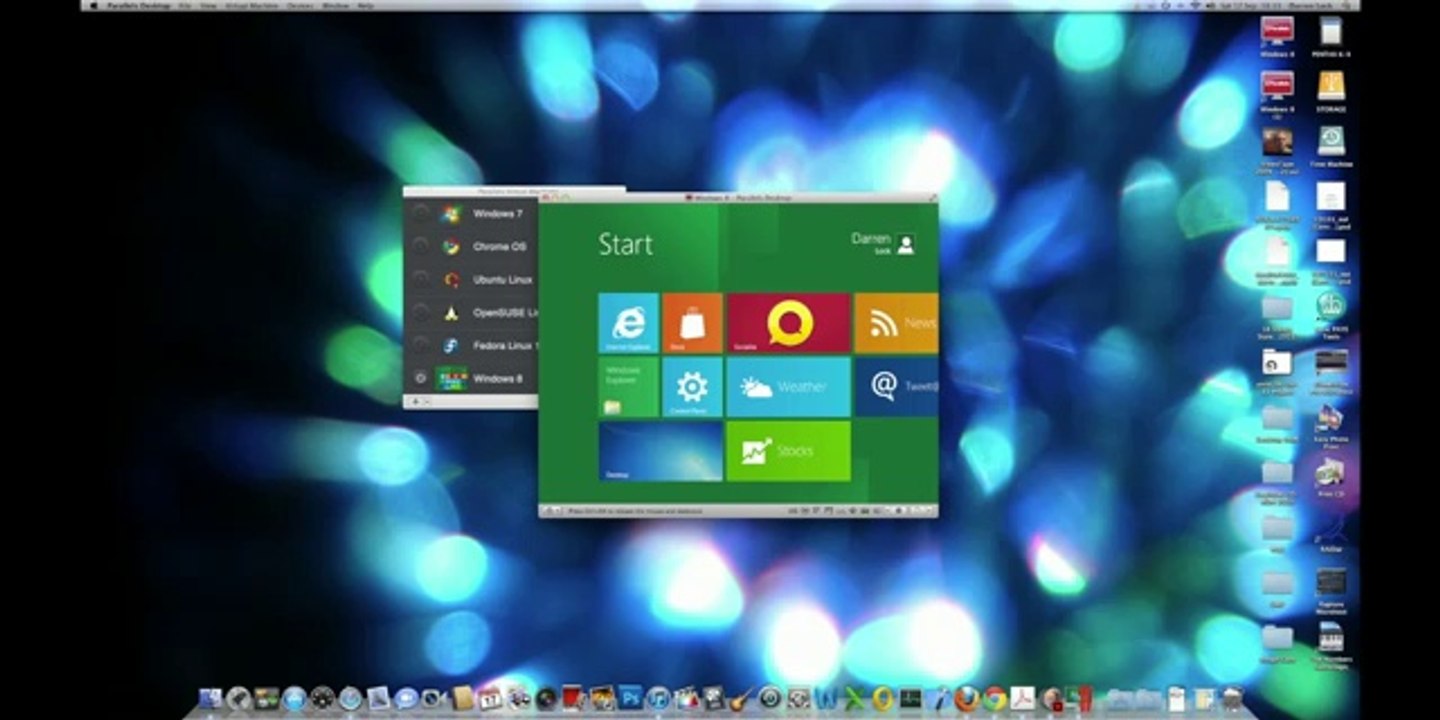Toggle power button beside Chrome OS
The height and width of the screenshot is (720, 1440).
[x=421, y=246]
